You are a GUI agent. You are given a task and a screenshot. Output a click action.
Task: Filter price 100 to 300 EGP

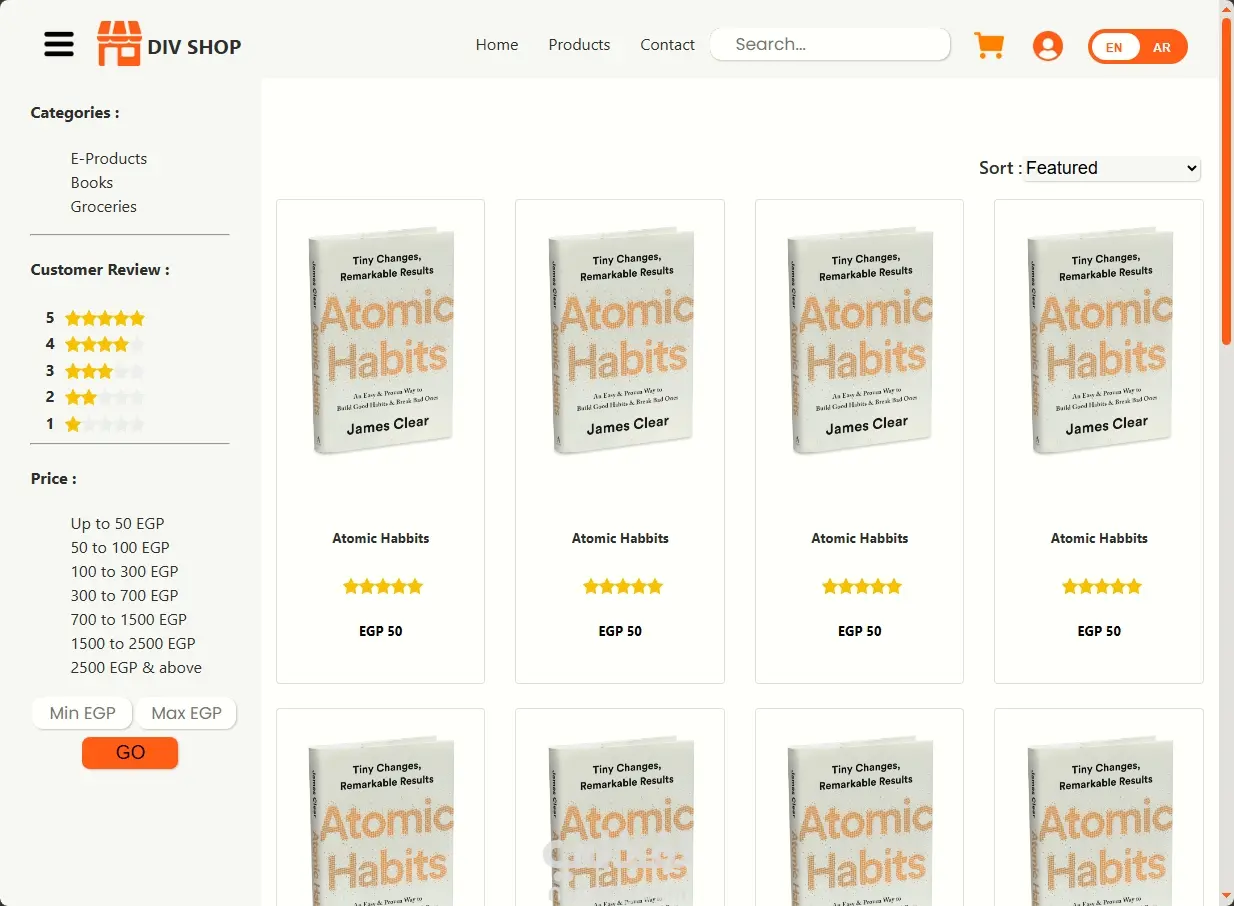click(x=124, y=571)
